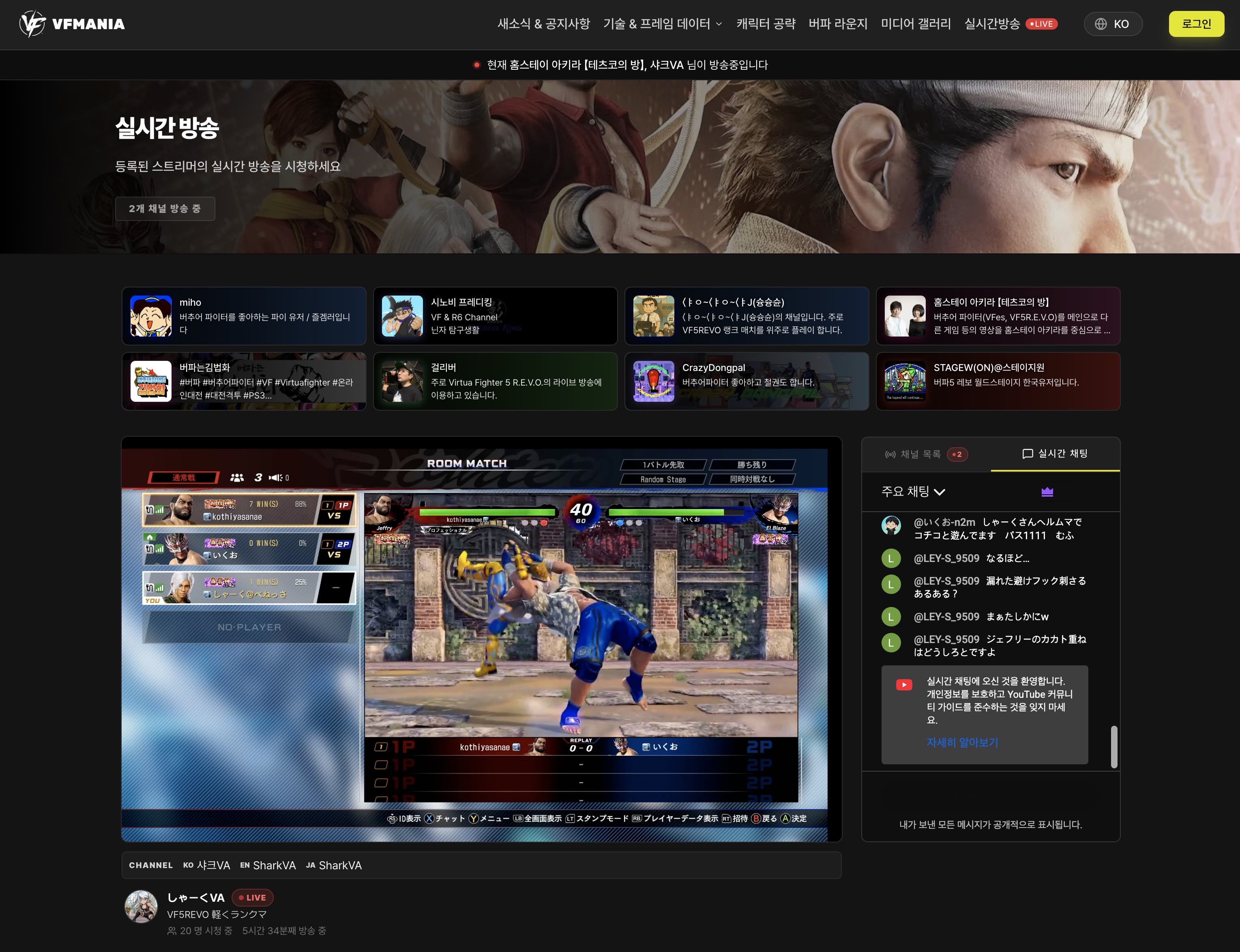Open 새소식 & 공지사항 menu item

coord(543,24)
